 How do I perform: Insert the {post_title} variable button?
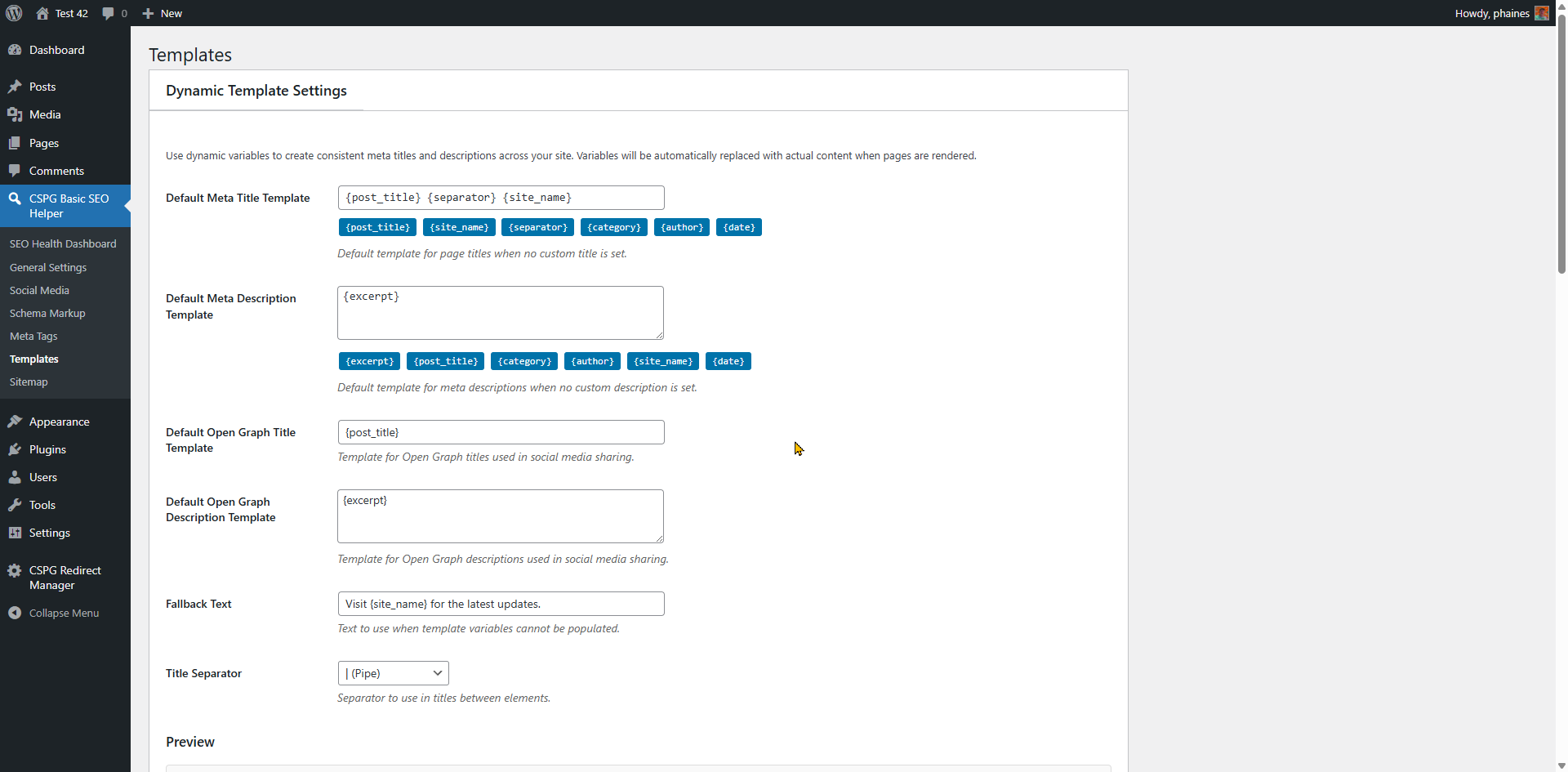point(377,227)
